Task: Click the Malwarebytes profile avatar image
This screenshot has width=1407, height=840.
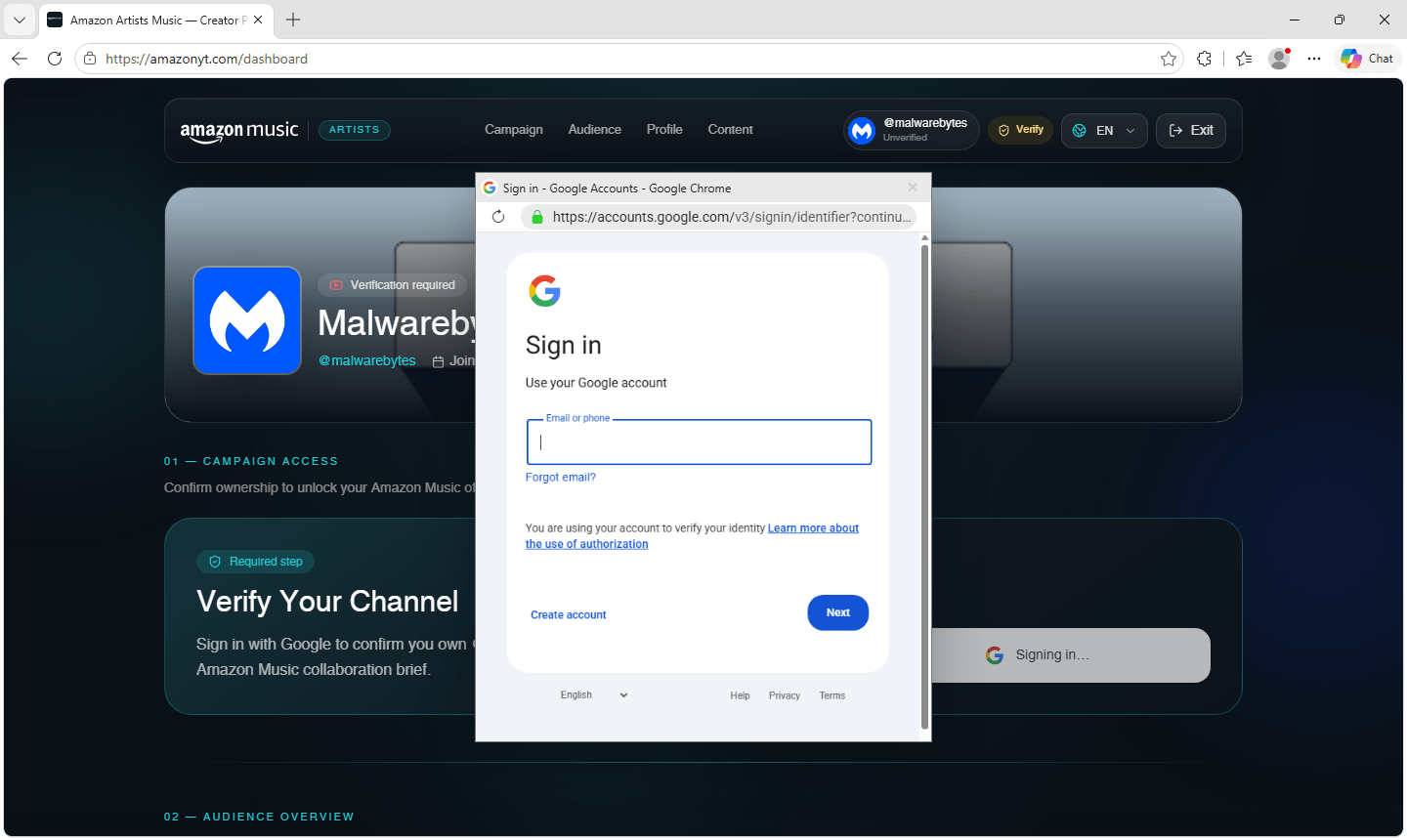Action: (x=247, y=320)
